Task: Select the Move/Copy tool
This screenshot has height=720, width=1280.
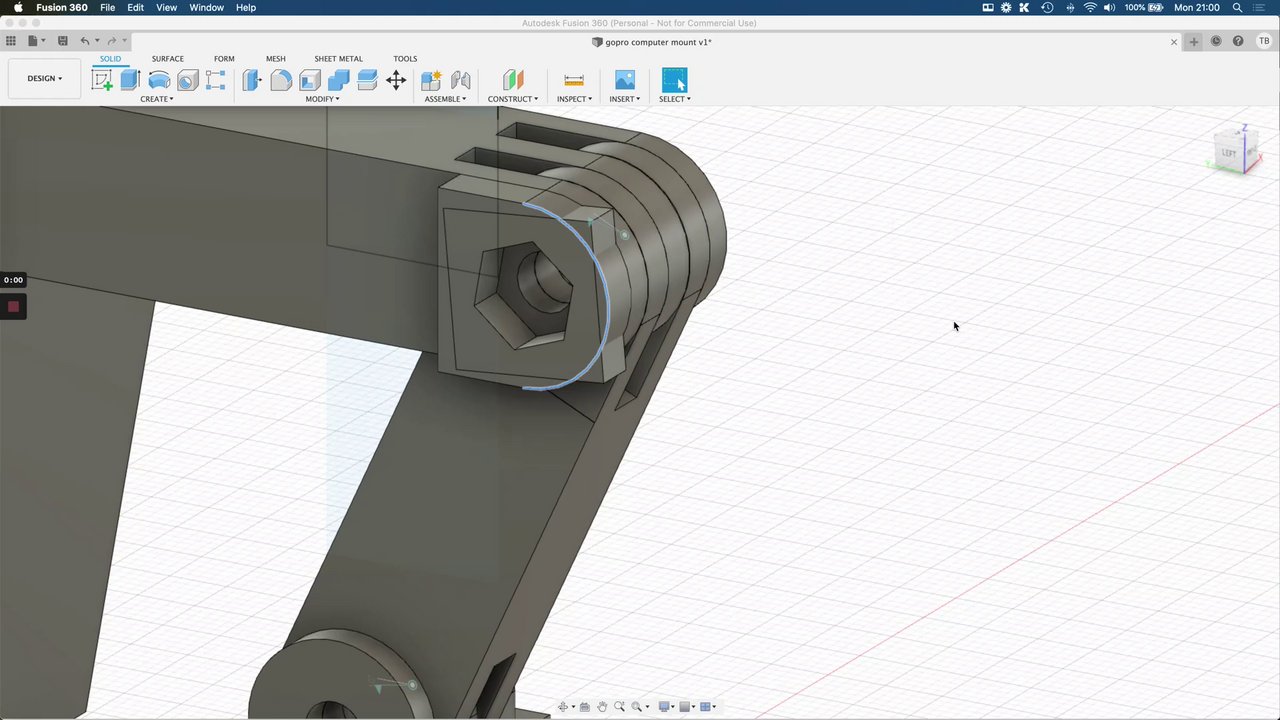Action: [396, 81]
